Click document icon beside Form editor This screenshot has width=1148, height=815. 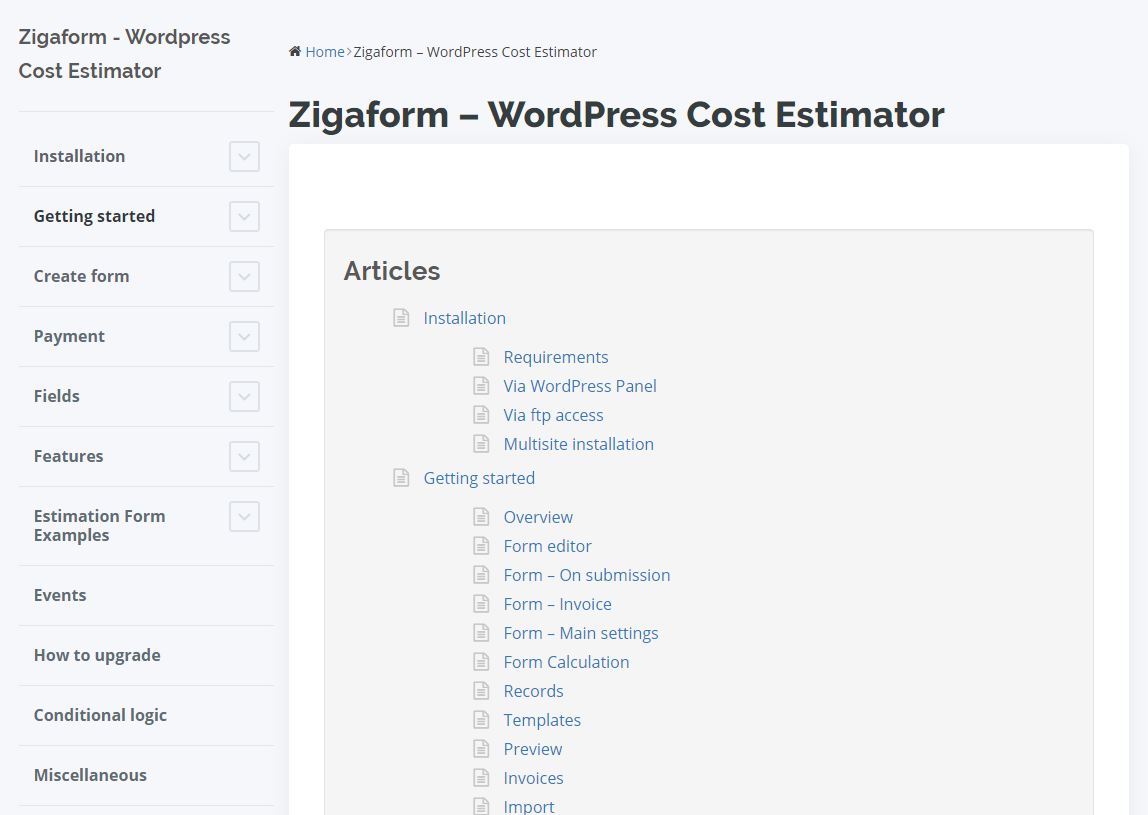[x=481, y=546]
